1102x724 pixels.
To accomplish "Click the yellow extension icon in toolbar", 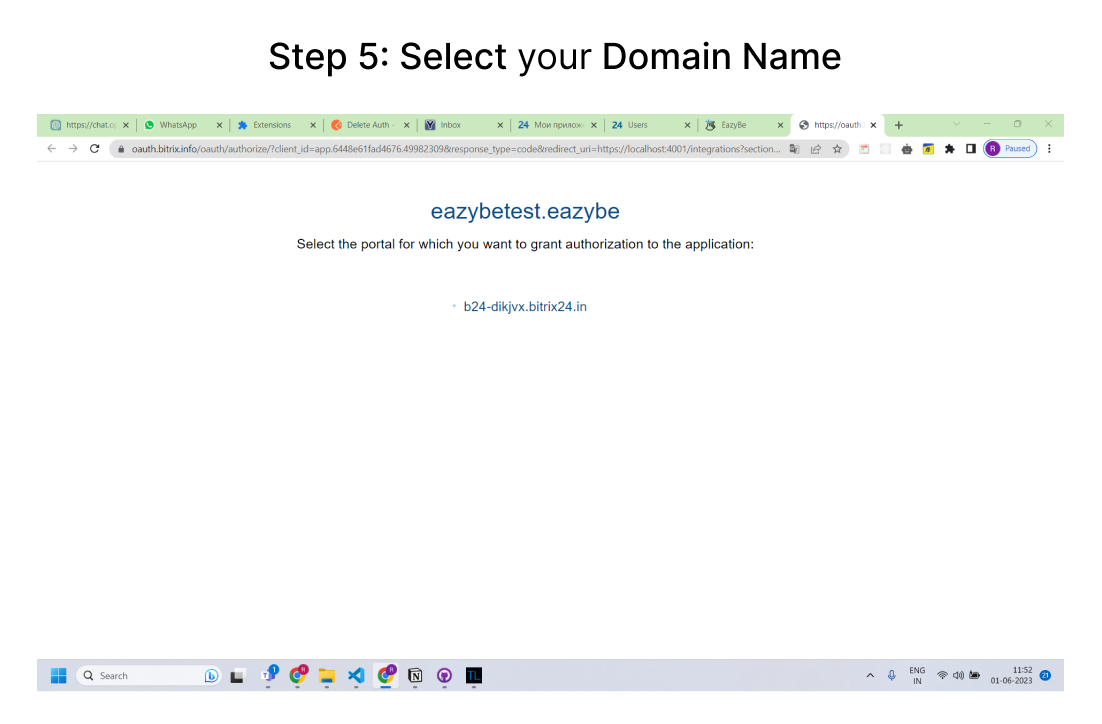I will tap(928, 149).
